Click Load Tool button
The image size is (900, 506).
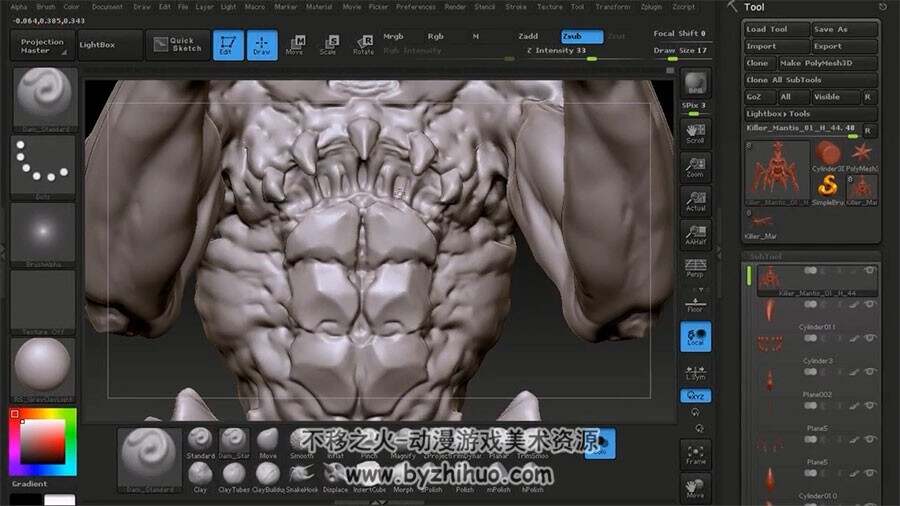(777, 29)
